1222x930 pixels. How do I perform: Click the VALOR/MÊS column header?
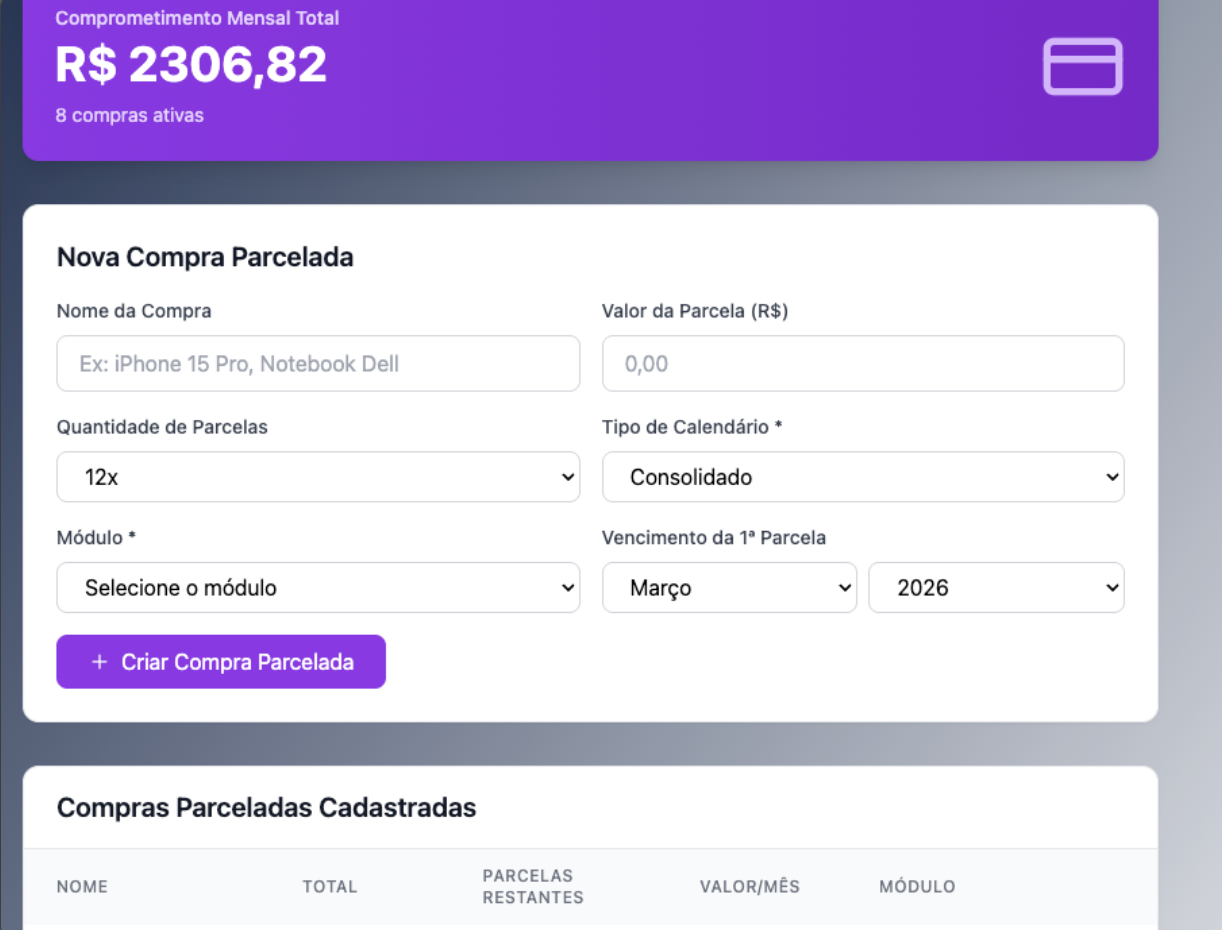(748, 886)
